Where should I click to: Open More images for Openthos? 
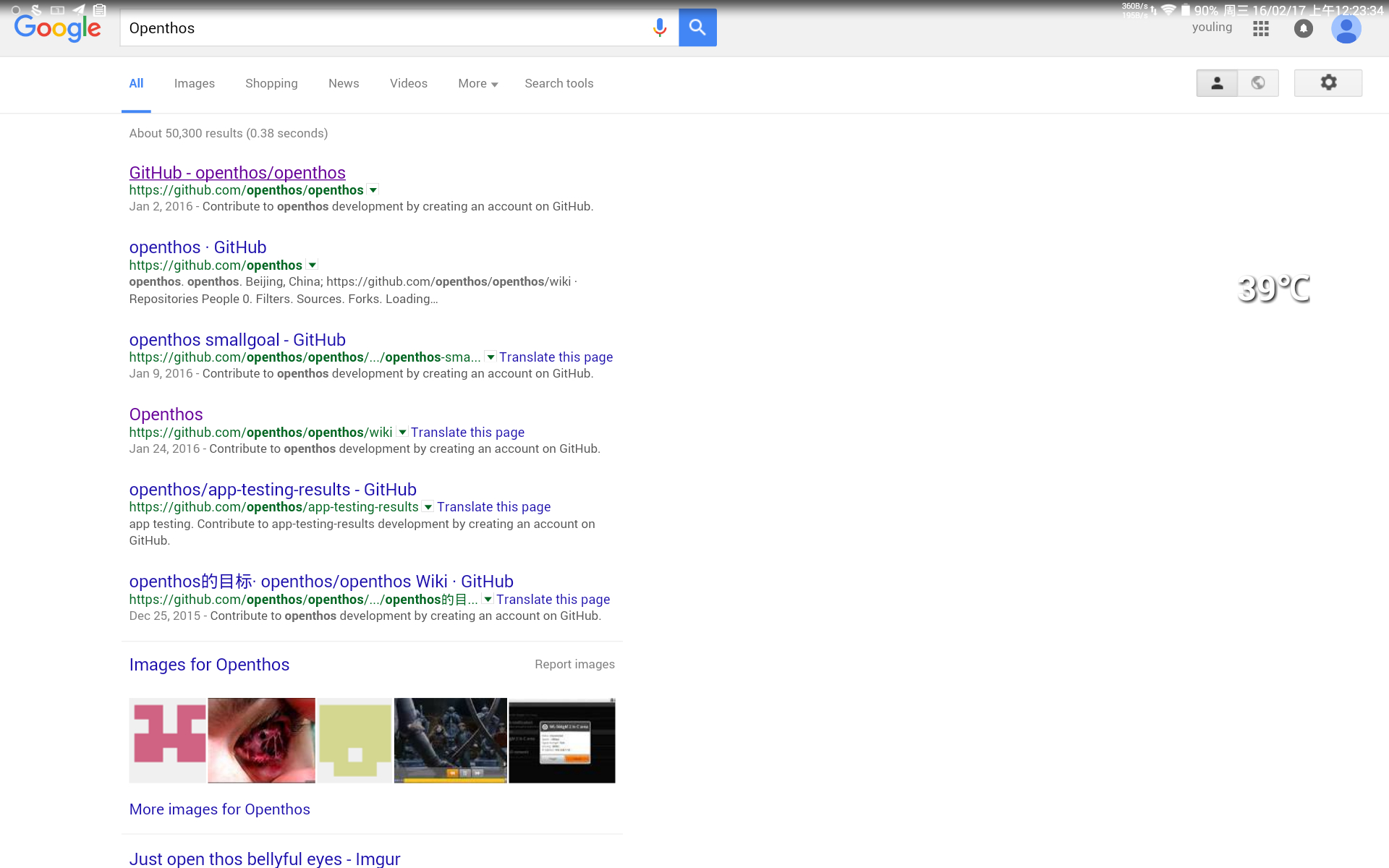point(219,809)
